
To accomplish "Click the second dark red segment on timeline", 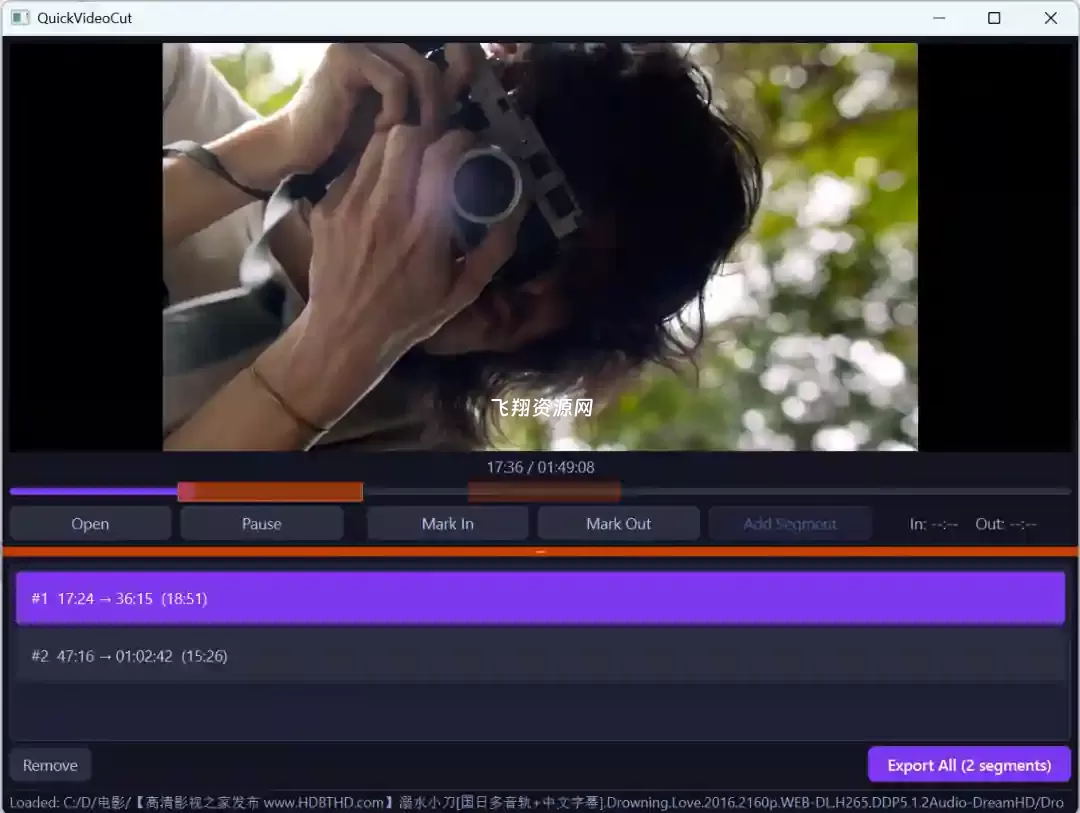I will [544, 491].
